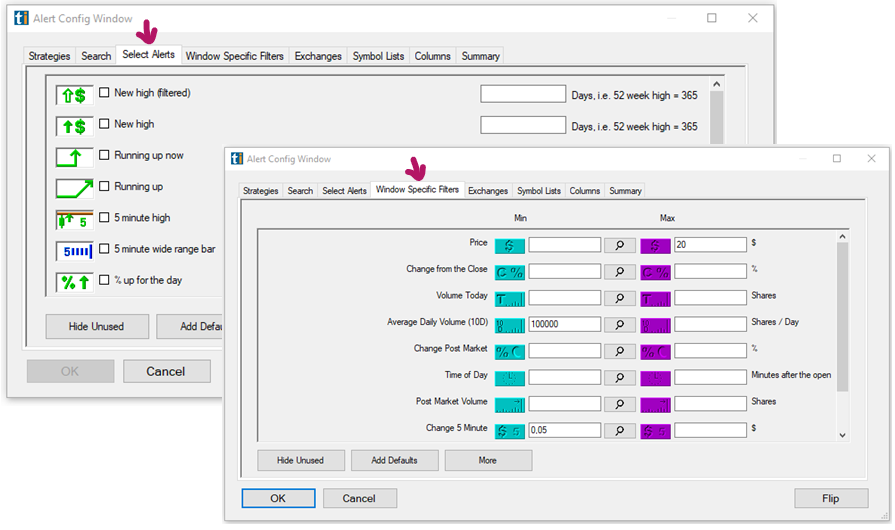Viewport: 895px width, 530px height.
Task: Click the % up for the day icon
Action: tap(74, 281)
